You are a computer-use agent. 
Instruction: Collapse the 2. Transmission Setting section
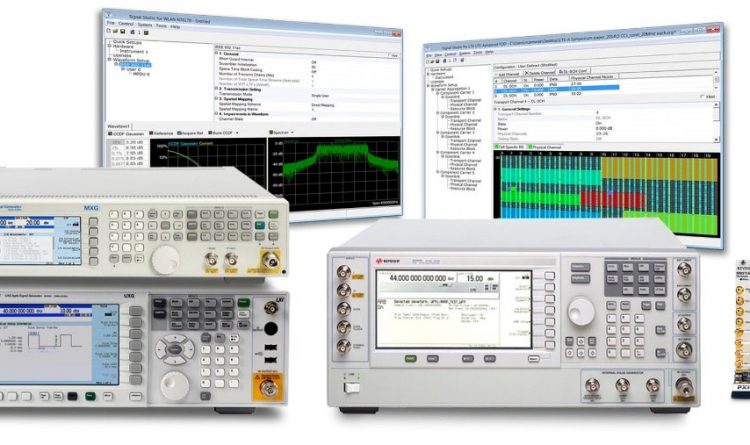(x=216, y=89)
